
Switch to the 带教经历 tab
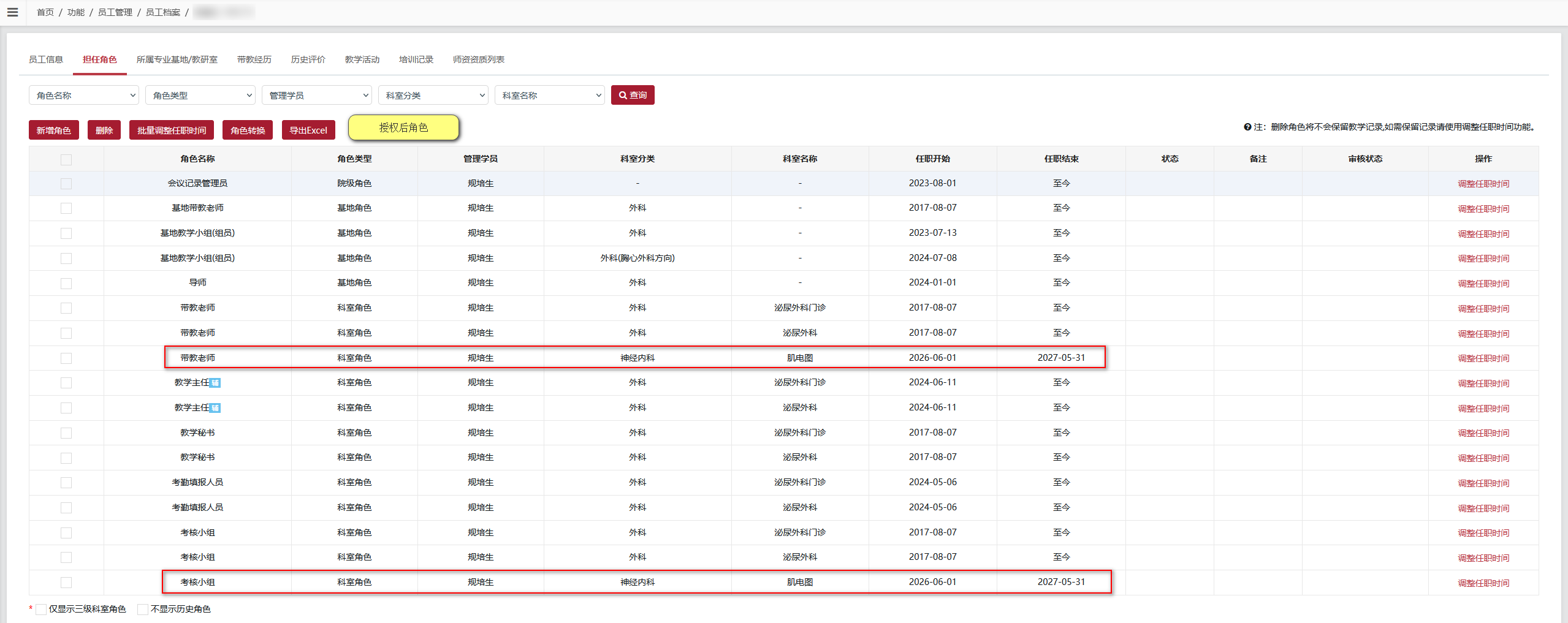254,59
